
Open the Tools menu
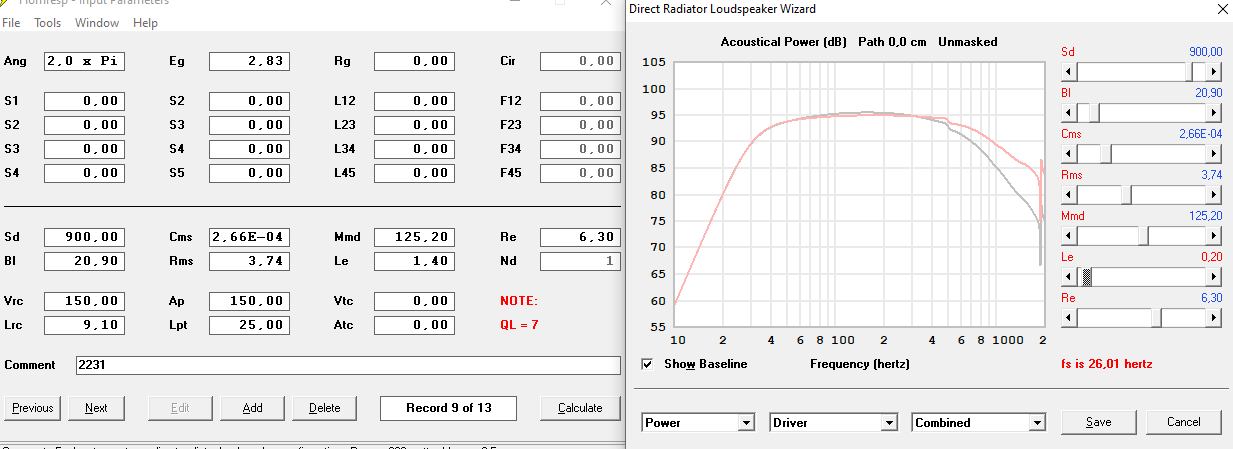[x=48, y=22]
